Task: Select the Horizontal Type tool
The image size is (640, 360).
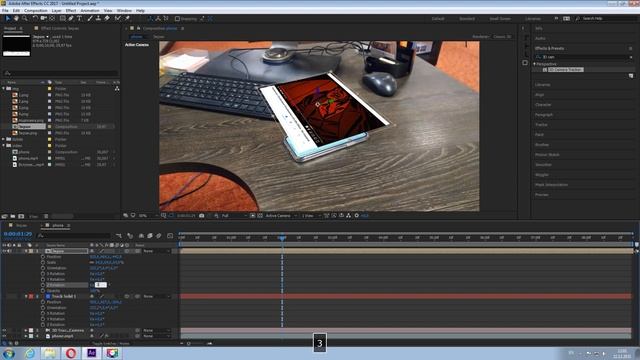Action: click(80, 18)
